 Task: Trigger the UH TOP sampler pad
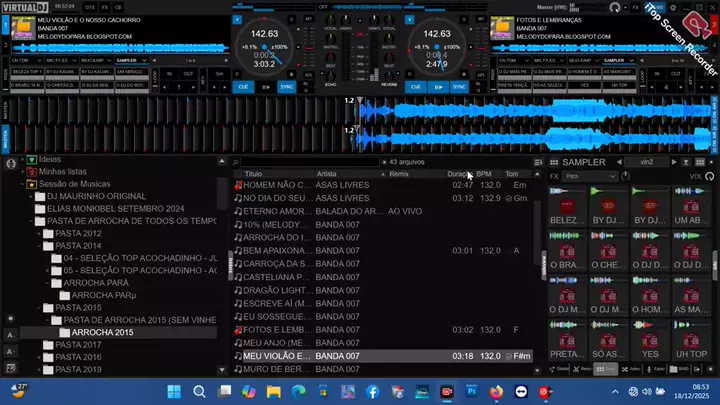(x=691, y=340)
